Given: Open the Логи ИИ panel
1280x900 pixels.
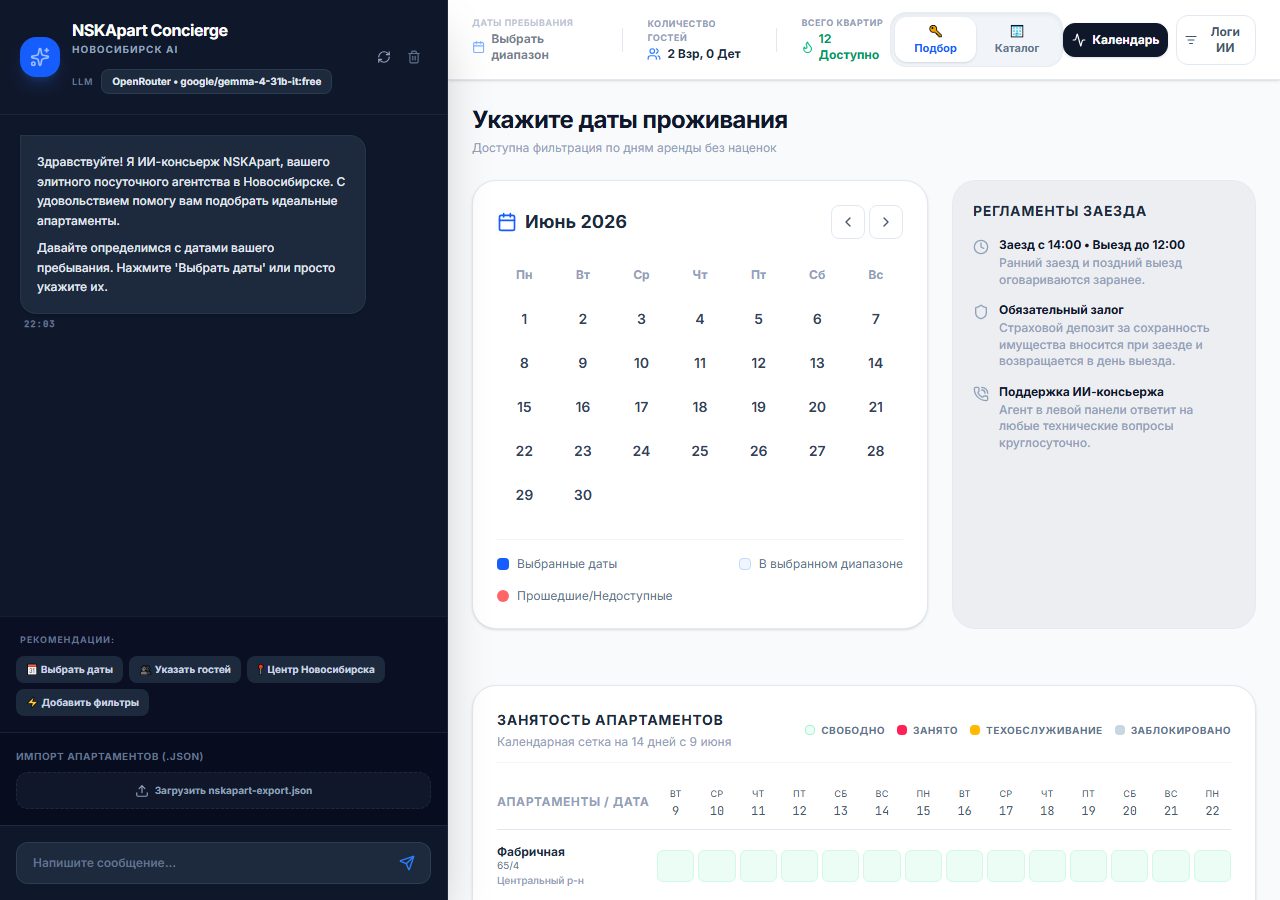Looking at the screenshot, I should click(x=1216, y=40).
